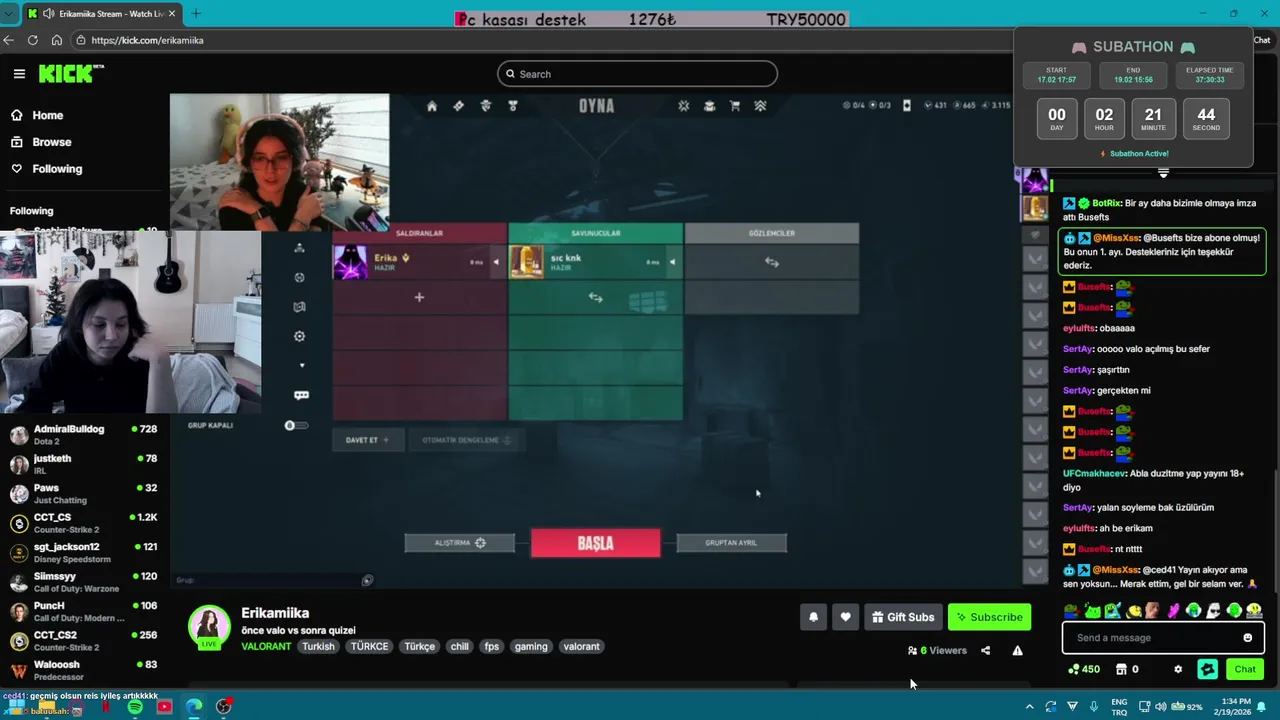This screenshot has width=1280, height=720.
Task: Select the chill tag
Action: (x=459, y=646)
